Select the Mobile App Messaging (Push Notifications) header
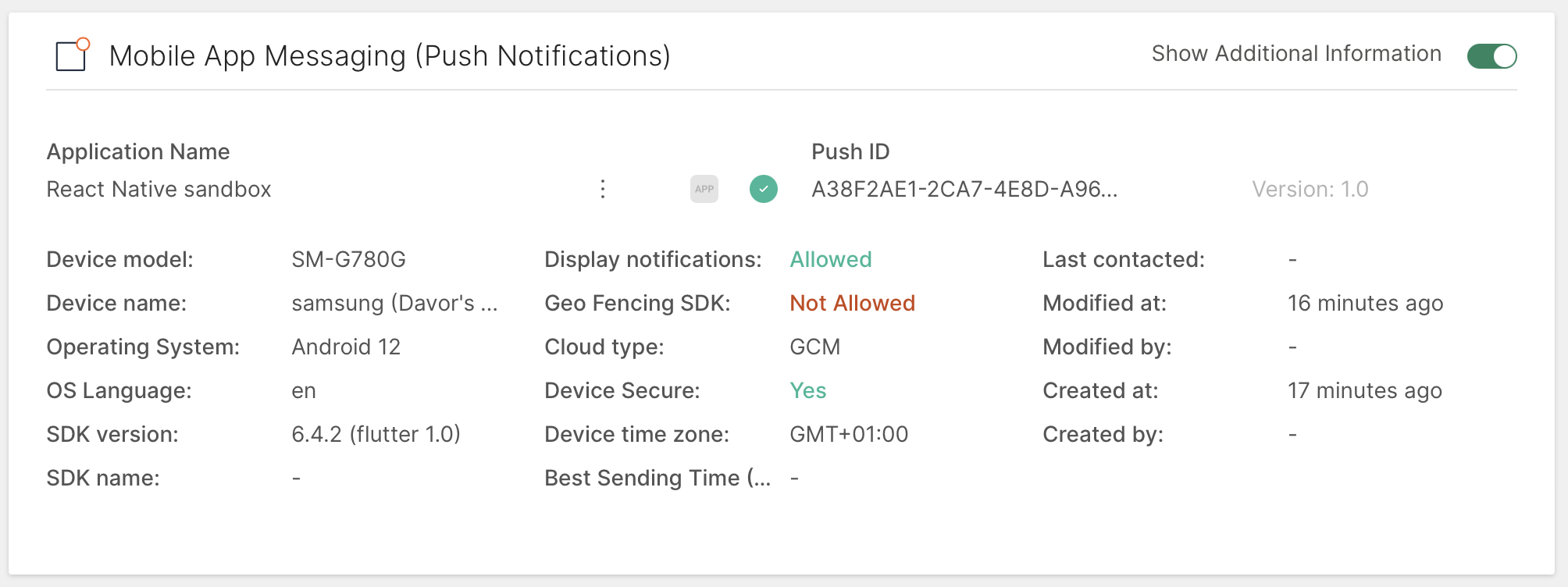The height and width of the screenshot is (587, 1568). click(390, 55)
